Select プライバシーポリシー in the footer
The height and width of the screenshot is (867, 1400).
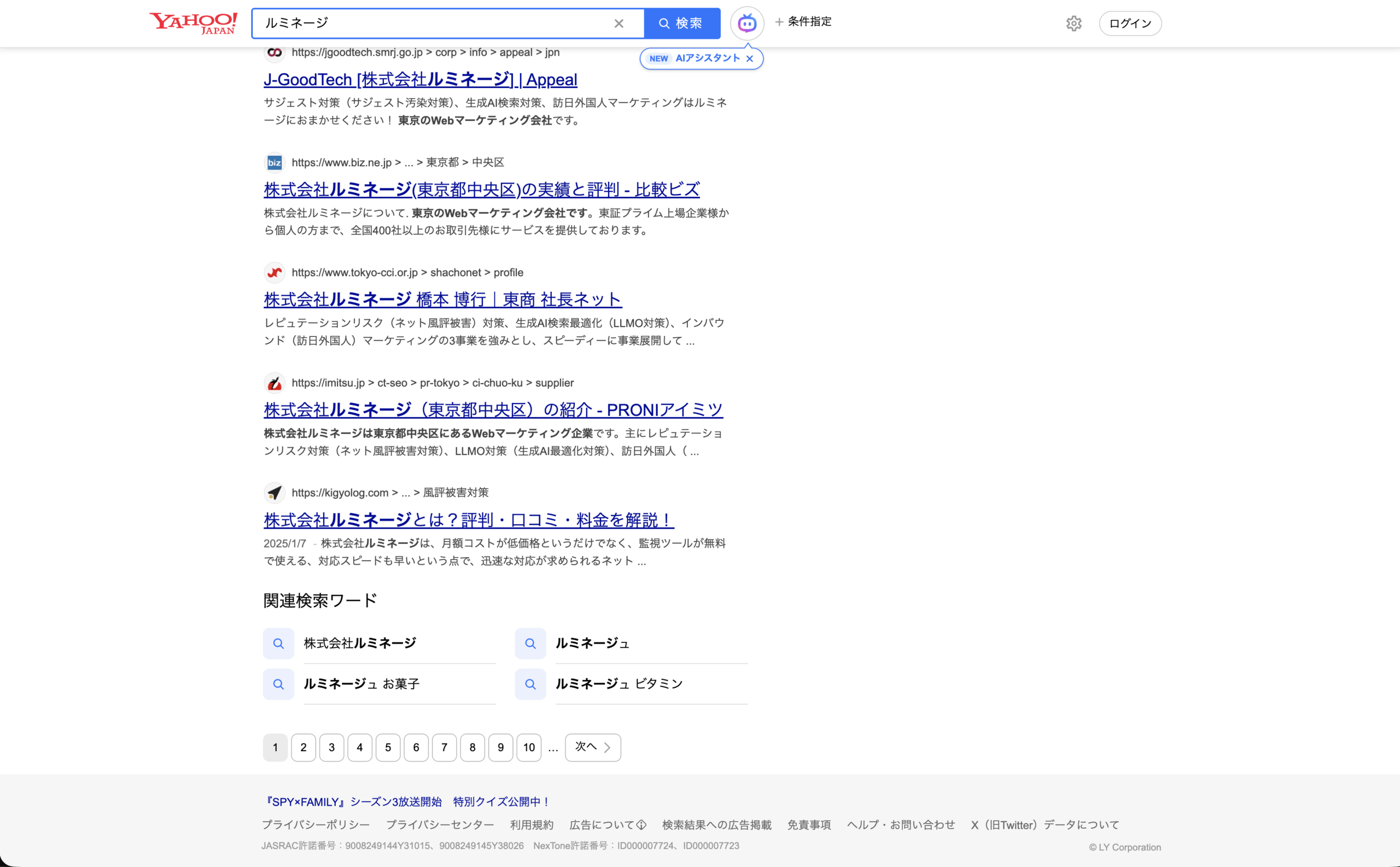pyautogui.click(x=316, y=824)
